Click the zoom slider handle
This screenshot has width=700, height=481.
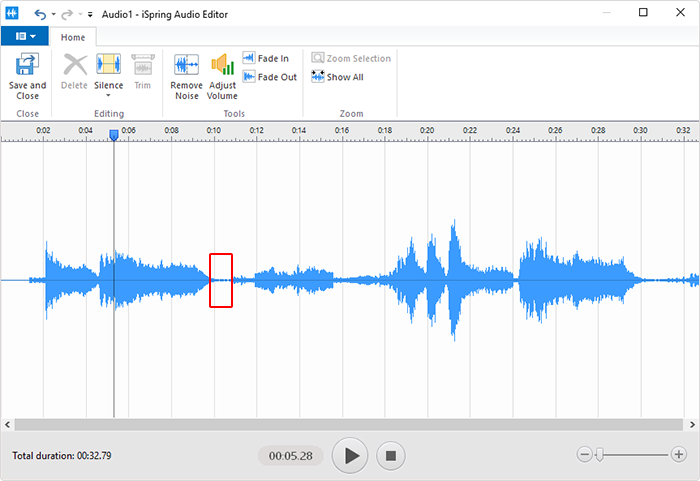tap(600, 455)
